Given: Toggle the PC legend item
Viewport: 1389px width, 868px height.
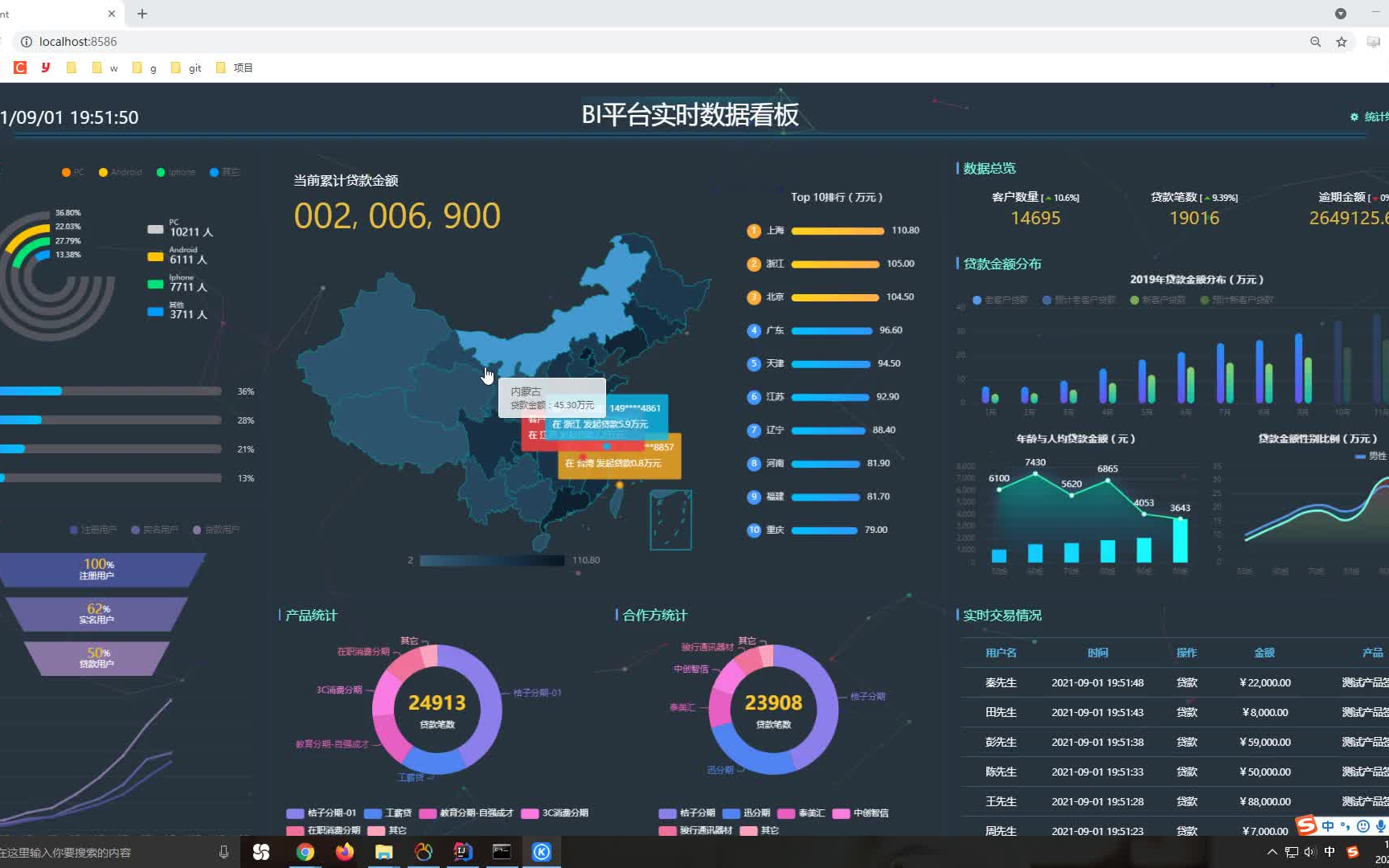Looking at the screenshot, I should 73,172.
